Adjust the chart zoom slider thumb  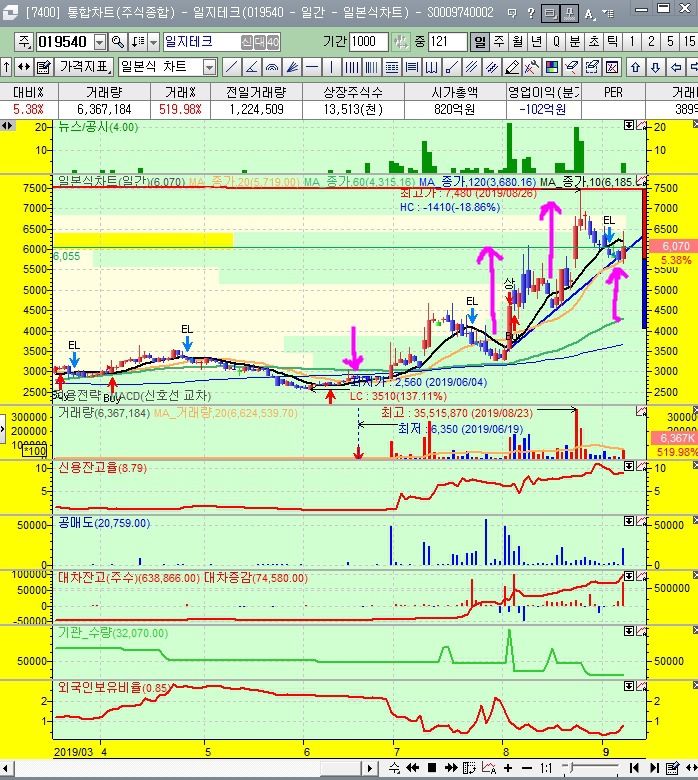coord(570,768)
